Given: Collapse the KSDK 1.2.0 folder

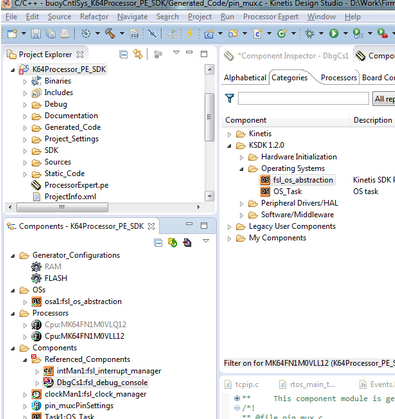Looking at the screenshot, I should [x=229, y=146].
